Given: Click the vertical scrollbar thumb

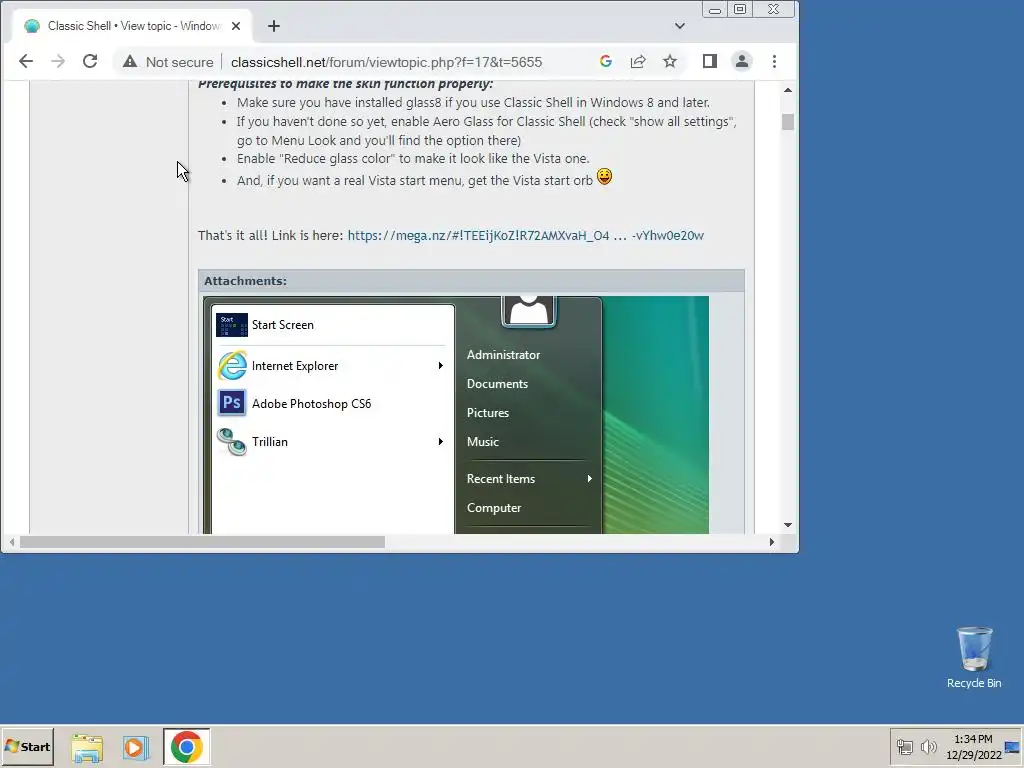Looking at the screenshot, I should coord(788,122).
